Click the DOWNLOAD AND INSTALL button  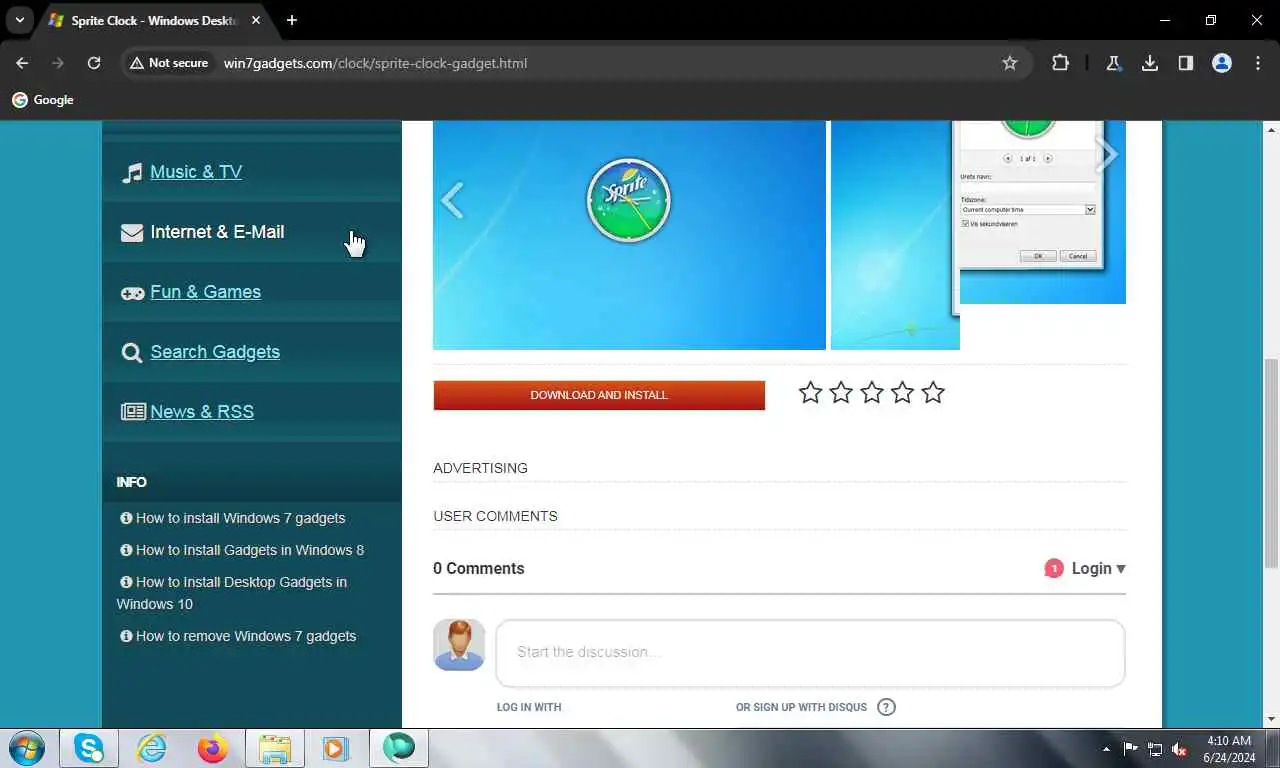coord(599,395)
